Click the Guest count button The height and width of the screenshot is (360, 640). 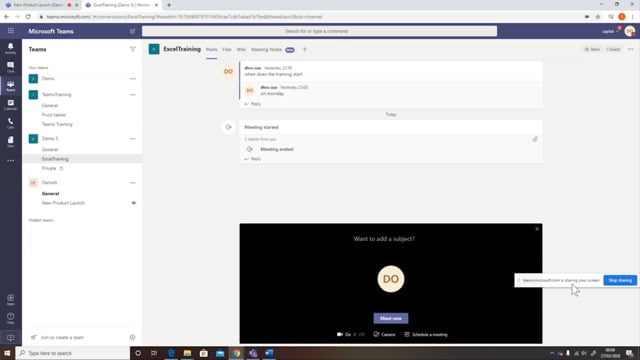click(x=613, y=49)
